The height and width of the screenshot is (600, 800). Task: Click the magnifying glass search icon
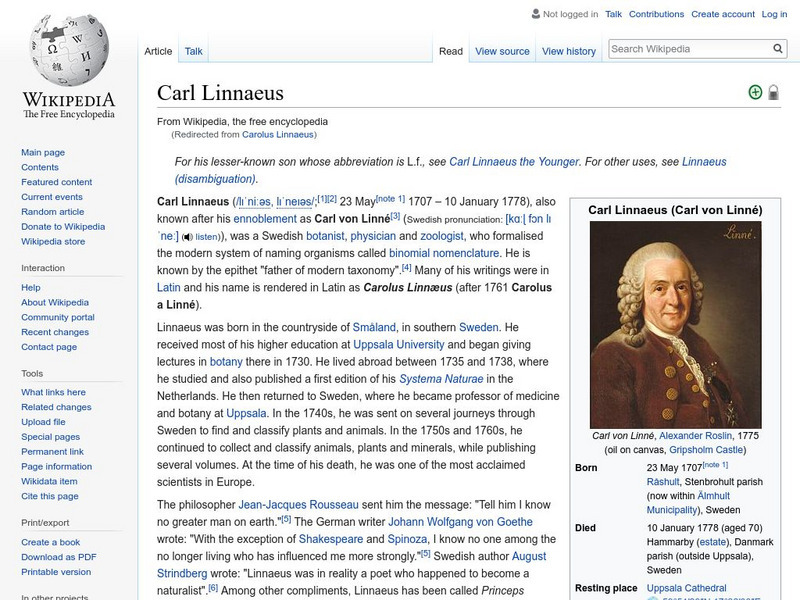778,49
